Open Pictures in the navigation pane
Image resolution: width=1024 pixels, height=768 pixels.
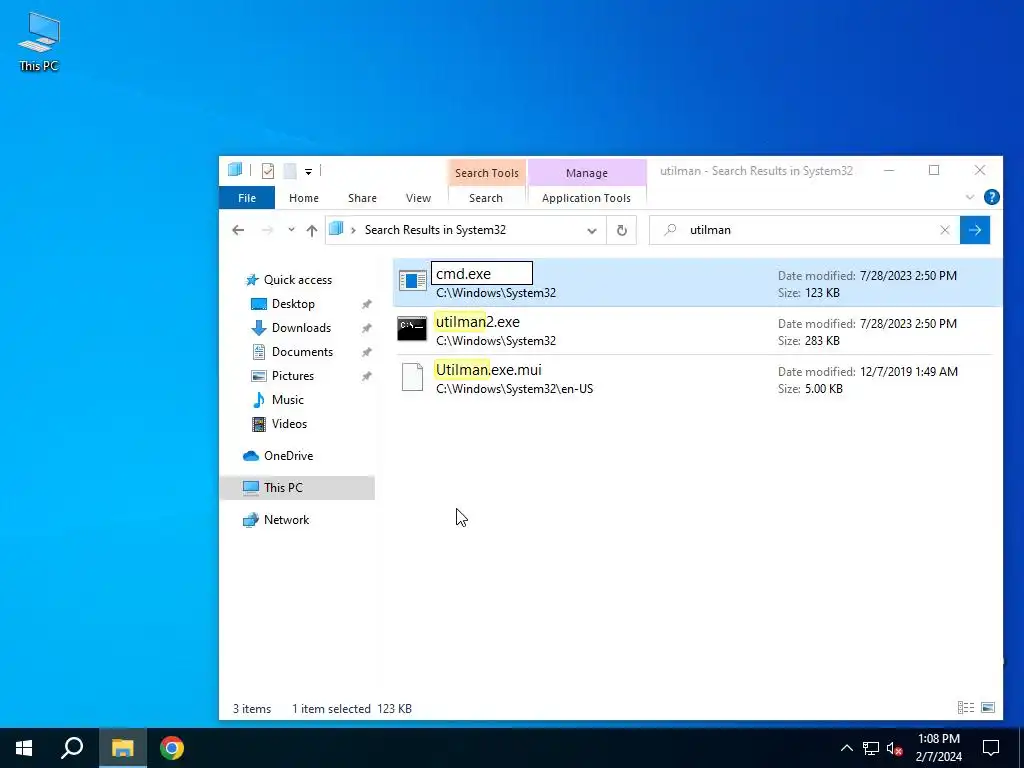292,376
